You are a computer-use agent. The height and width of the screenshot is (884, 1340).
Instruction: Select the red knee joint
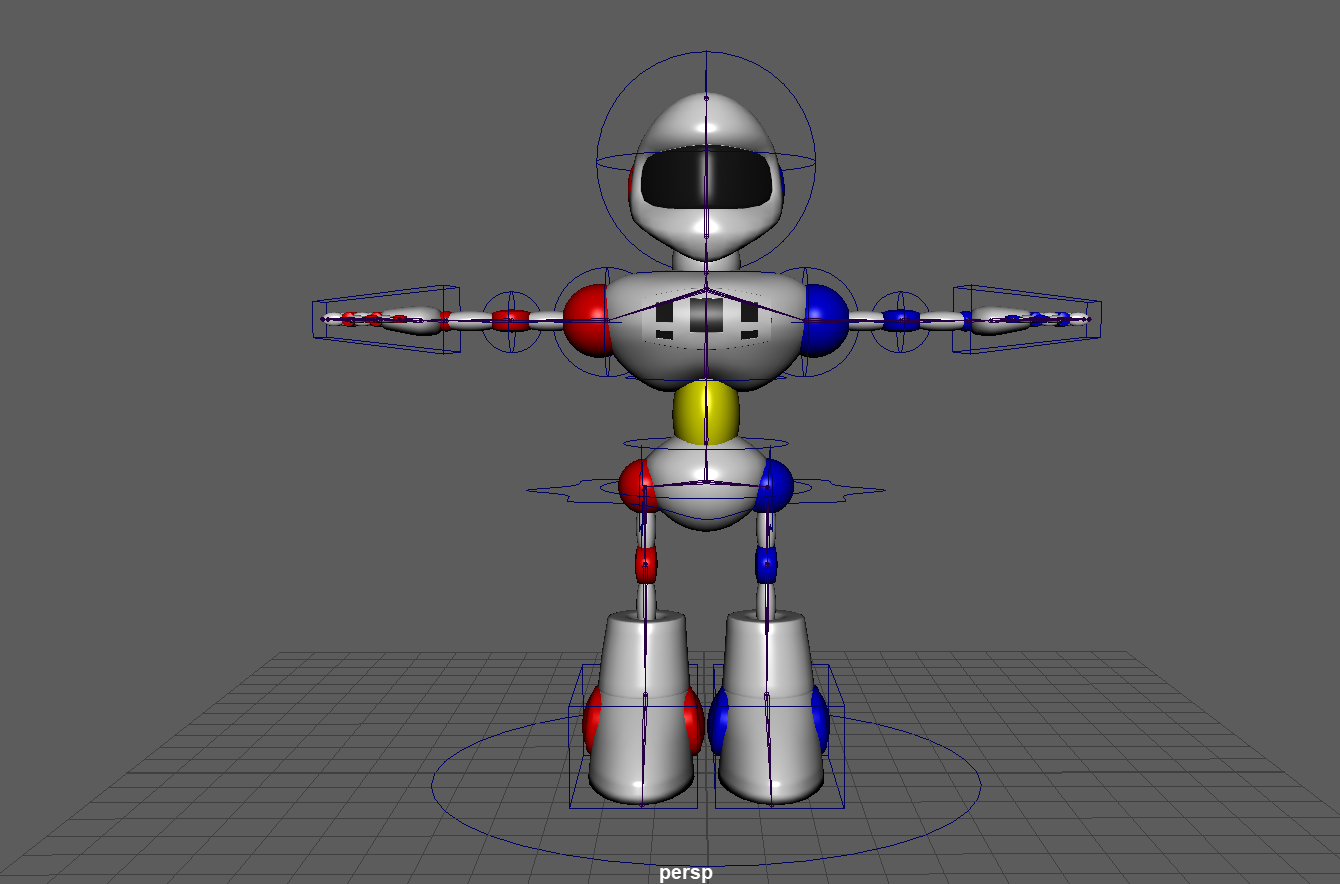point(646,565)
